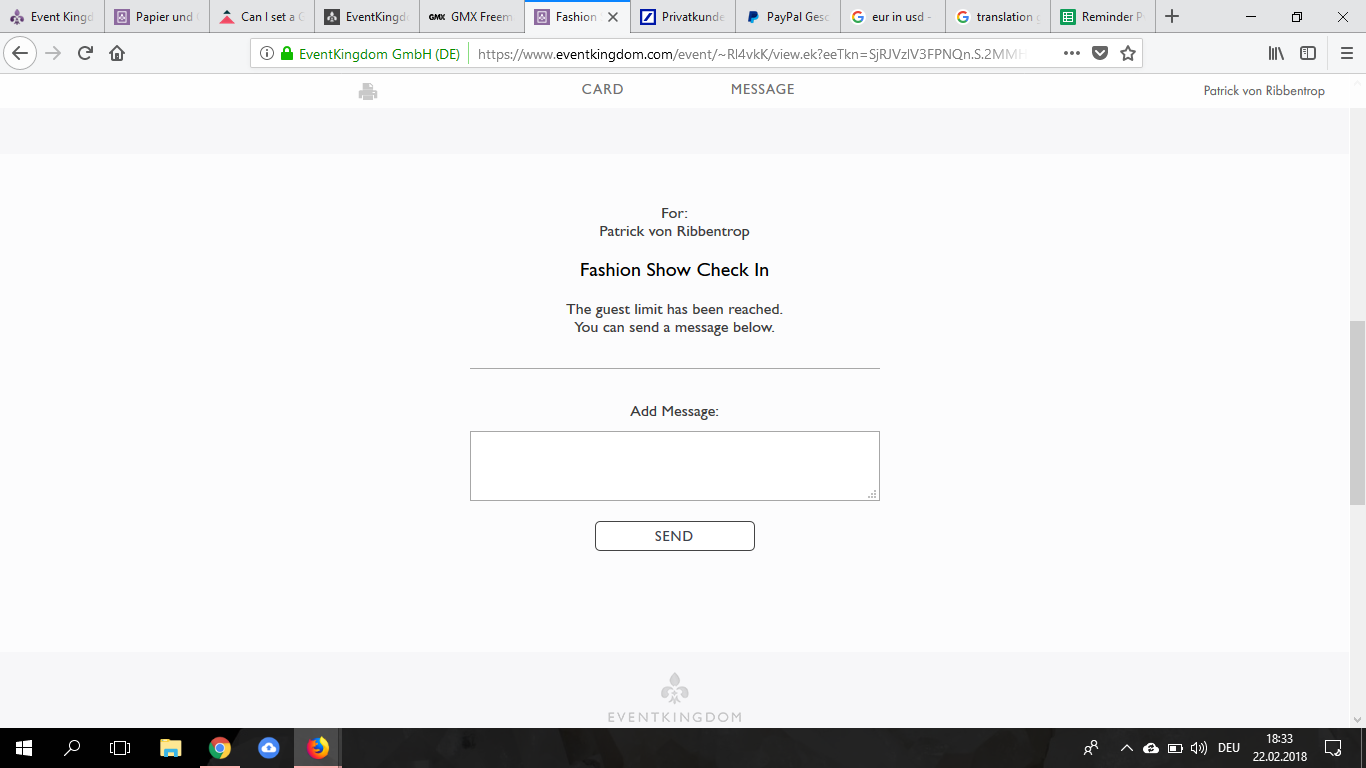Click the Pocket save icon
Image resolution: width=1366 pixels, height=768 pixels.
pyautogui.click(x=1100, y=54)
